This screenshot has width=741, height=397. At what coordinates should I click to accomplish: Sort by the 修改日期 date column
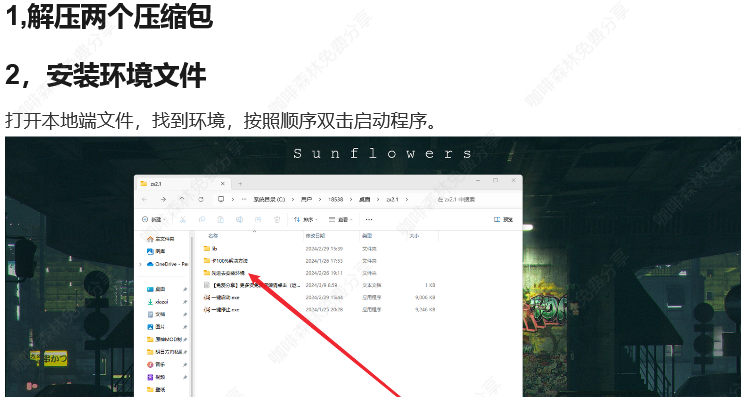click(315, 235)
